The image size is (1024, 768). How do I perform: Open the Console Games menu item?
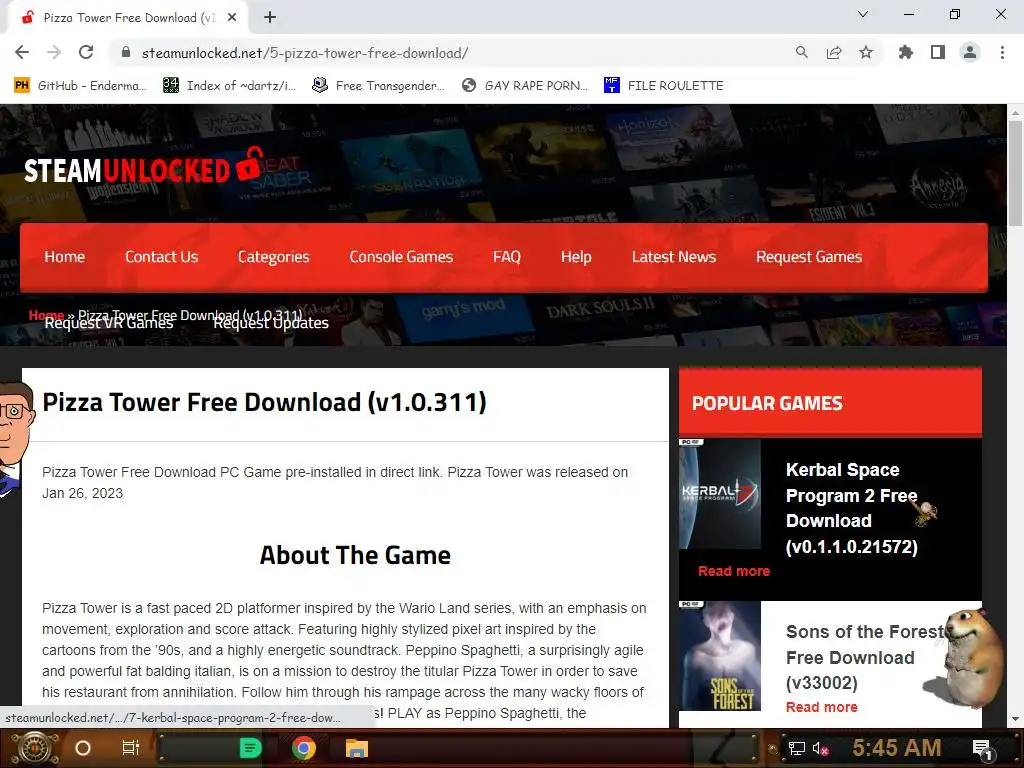point(401,257)
